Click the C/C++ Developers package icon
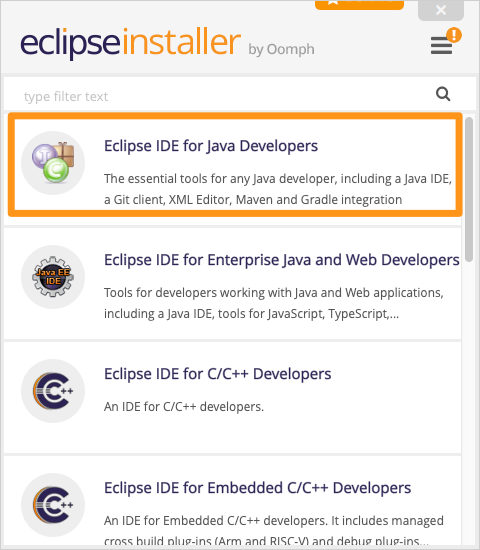 53,391
